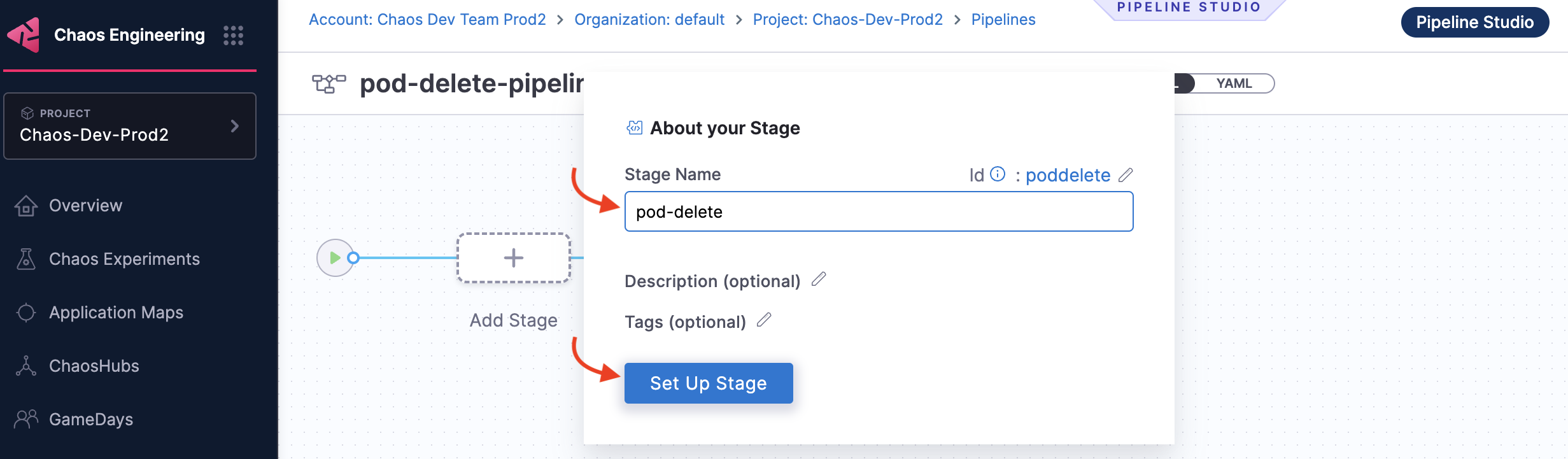This screenshot has height=459, width=1568.
Task: Click the Id info icon
Action: 998,174
